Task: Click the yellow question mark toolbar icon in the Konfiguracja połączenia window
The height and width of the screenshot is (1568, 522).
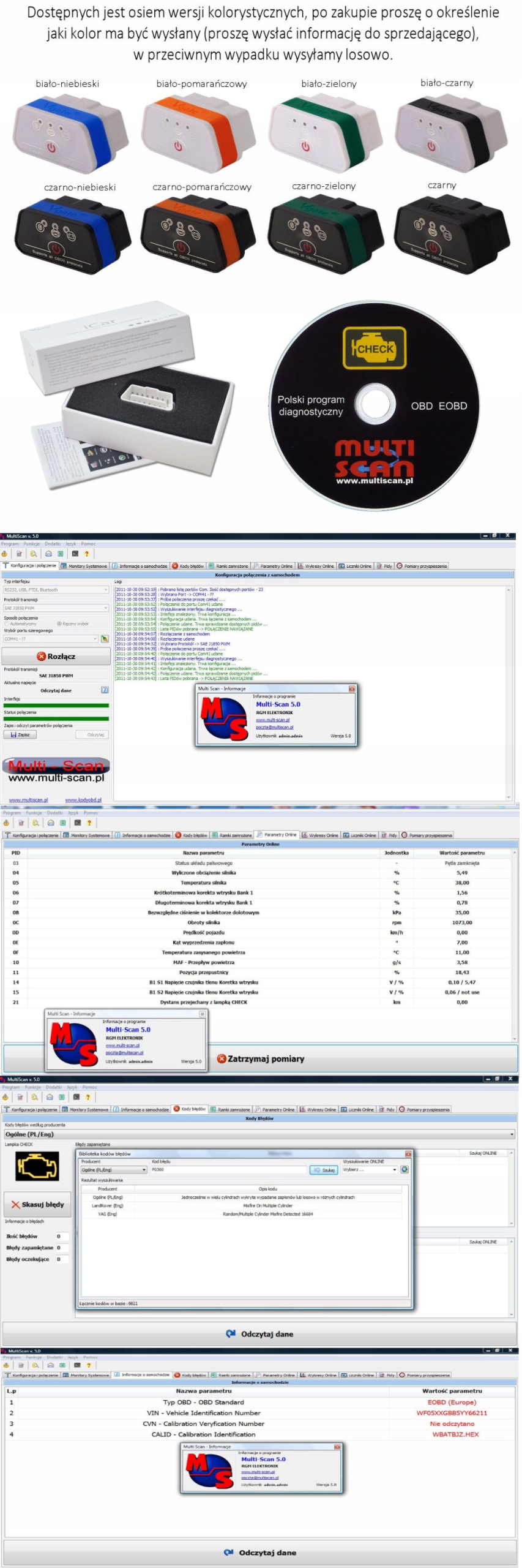Action: click(x=87, y=554)
